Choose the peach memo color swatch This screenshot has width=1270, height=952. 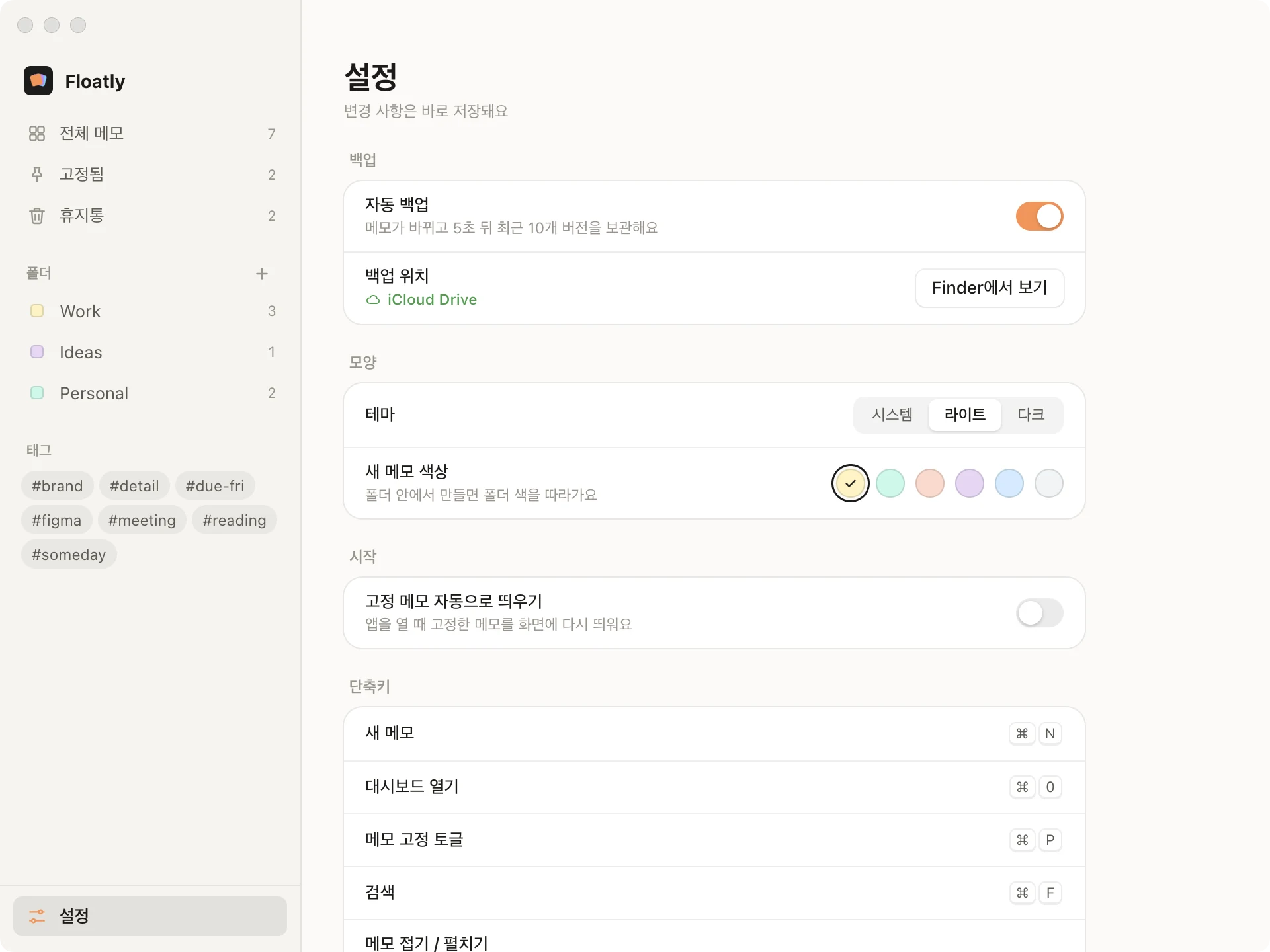(930, 483)
